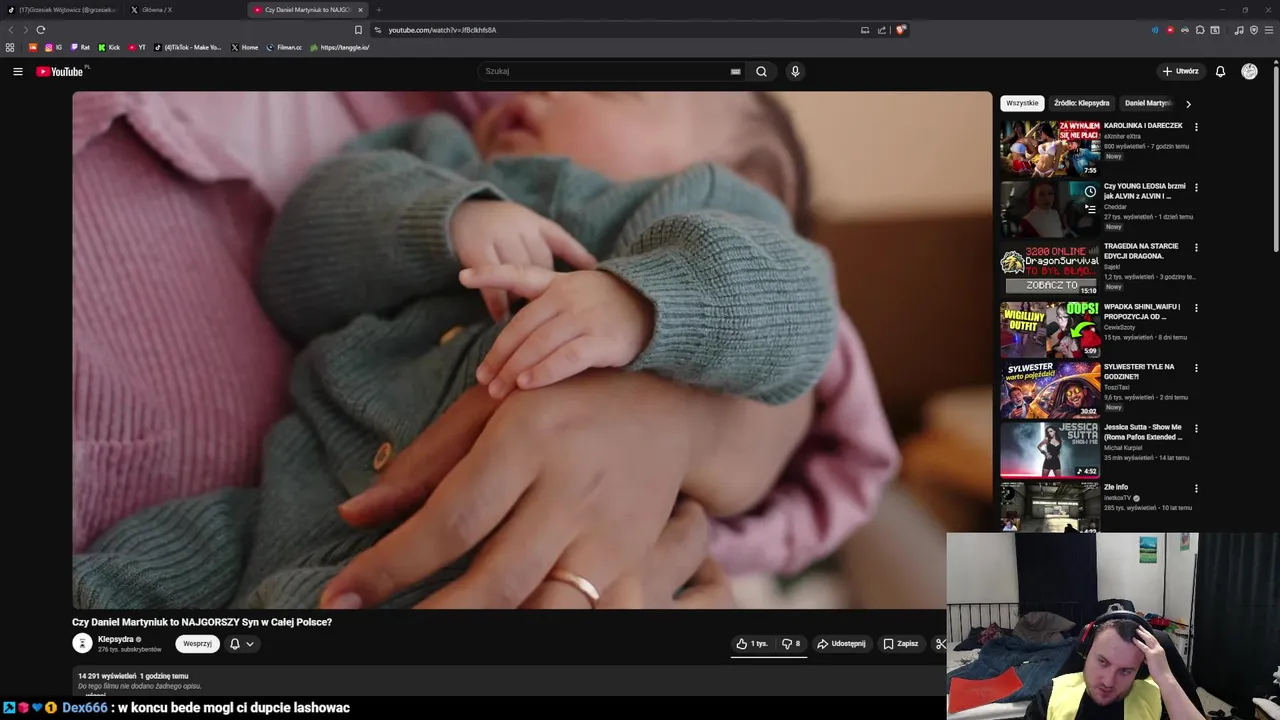The height and width of the screenshot is (720, 1280).
Task: Open the on-screen keyboard in search box
Action: tap(735, 71)
